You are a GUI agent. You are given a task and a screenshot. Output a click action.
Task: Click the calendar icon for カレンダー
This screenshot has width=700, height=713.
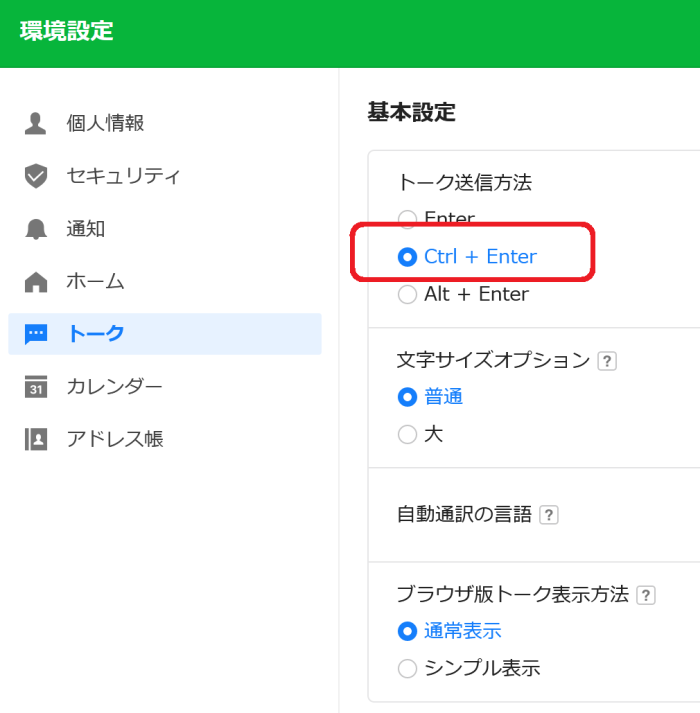pyautogui.click(x=35, y=387)
